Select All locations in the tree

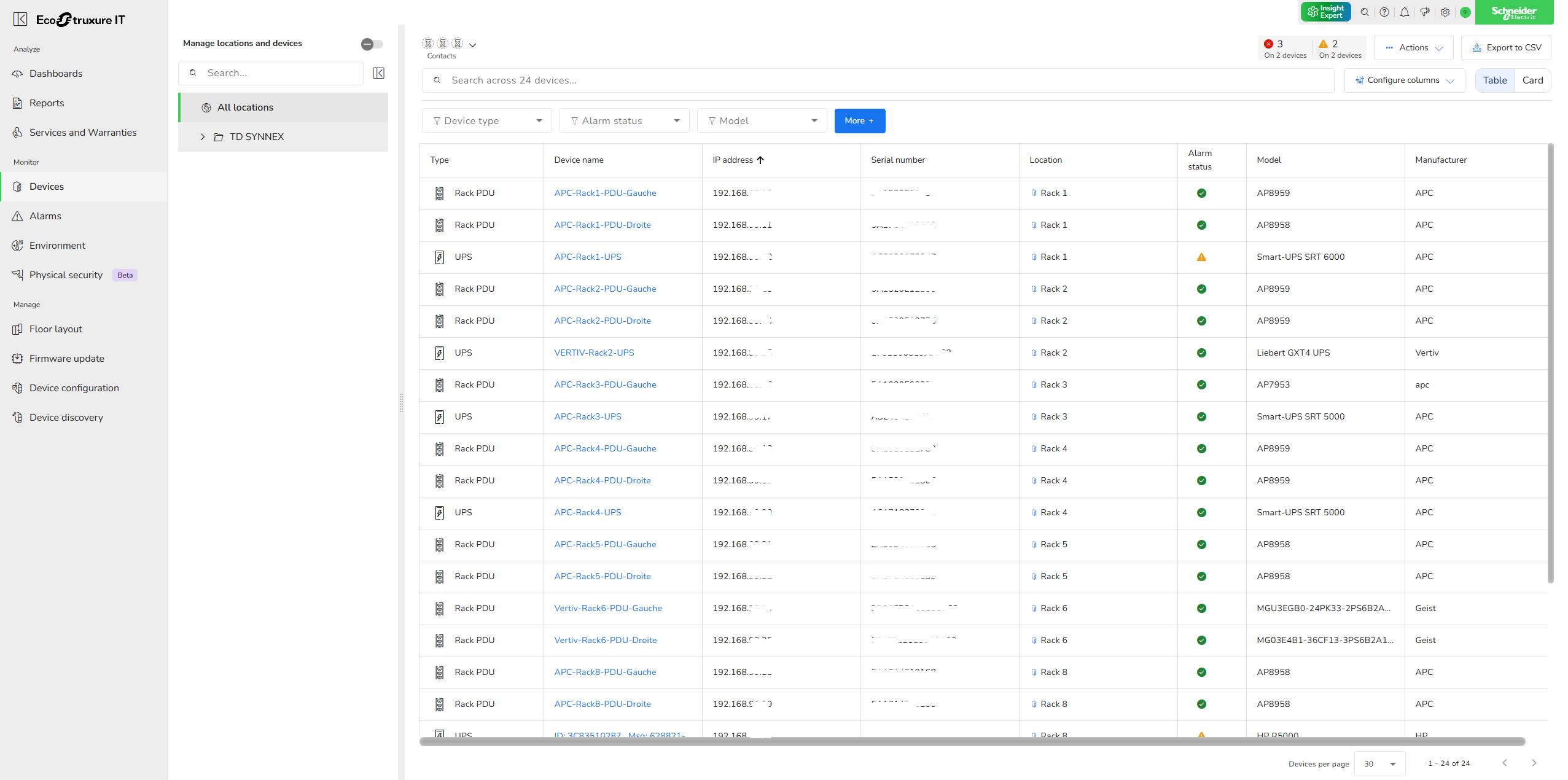click(x=283, y=107)
